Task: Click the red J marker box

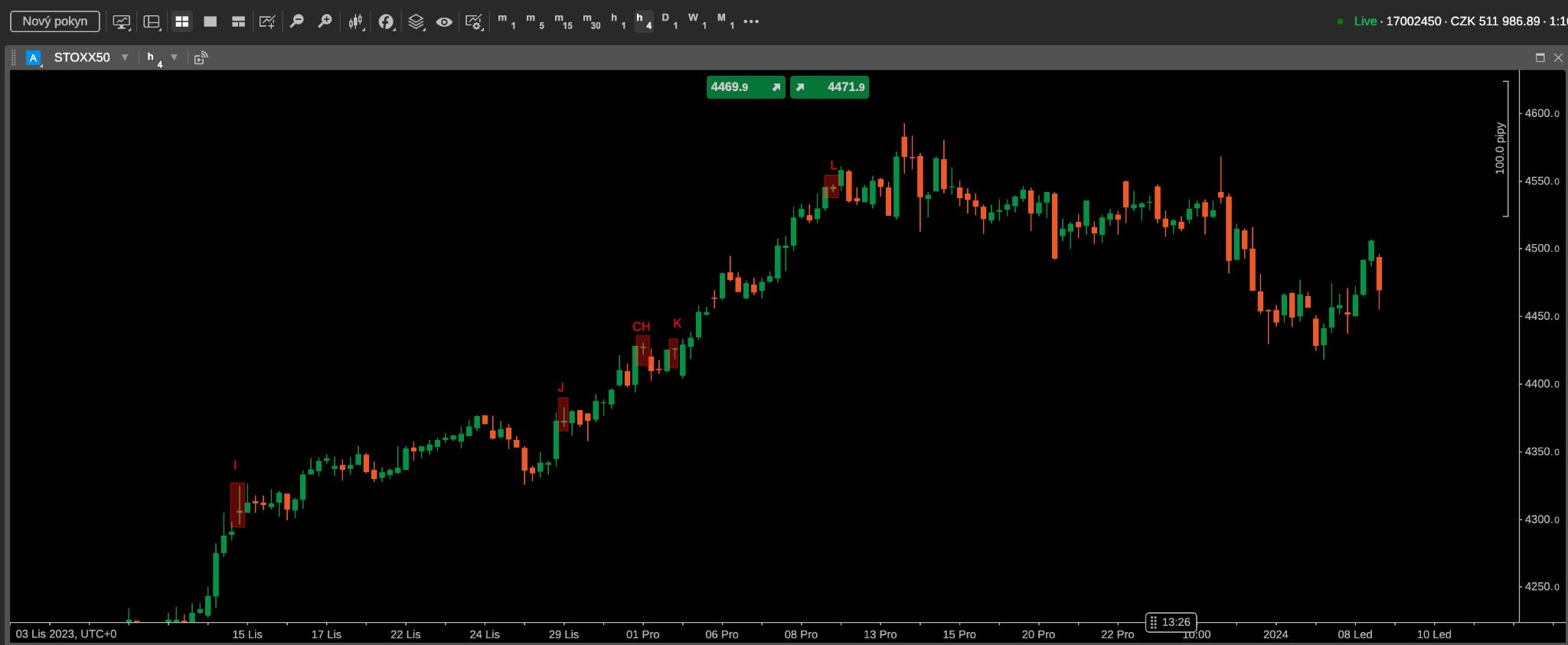Action: point(563,414)
